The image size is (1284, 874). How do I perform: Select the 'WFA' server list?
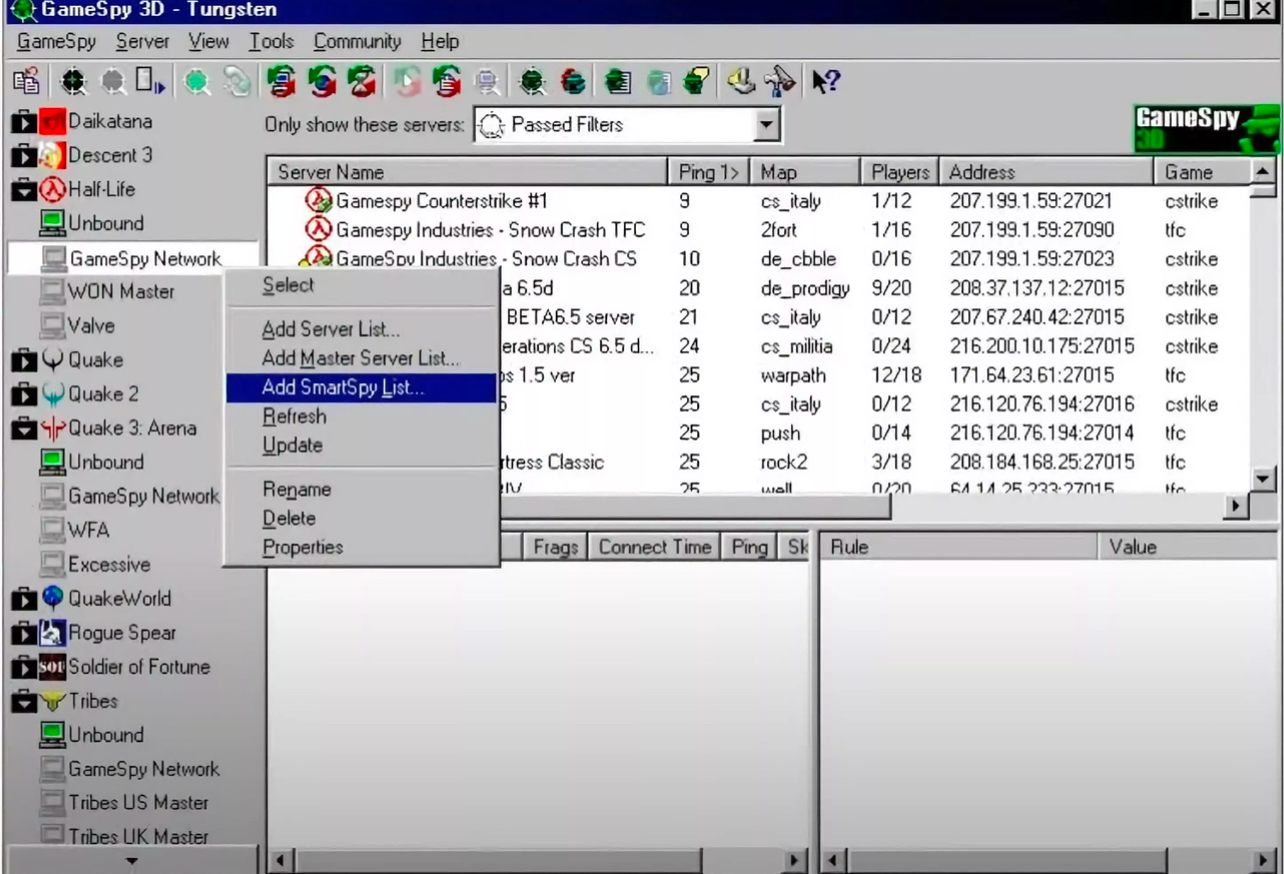point(89,530)
